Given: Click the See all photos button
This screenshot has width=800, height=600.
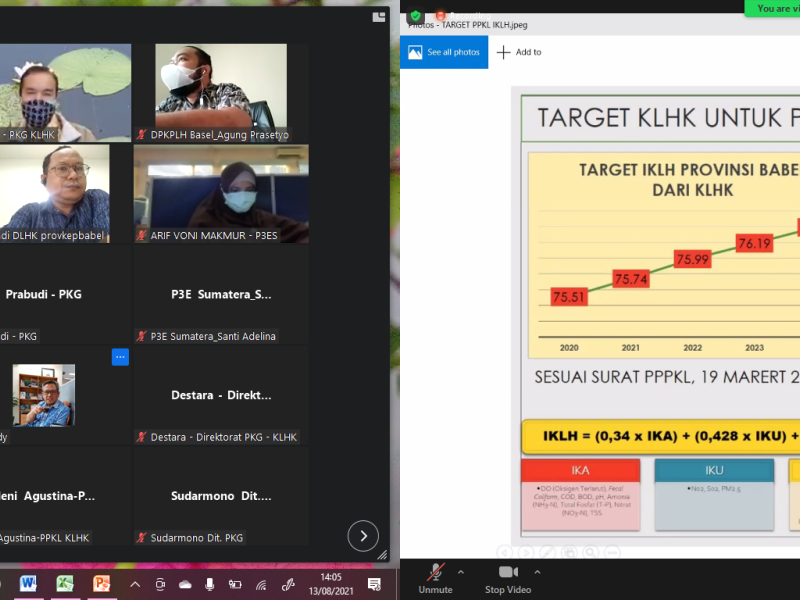Looking at the screenshot, I should point(444,51).
